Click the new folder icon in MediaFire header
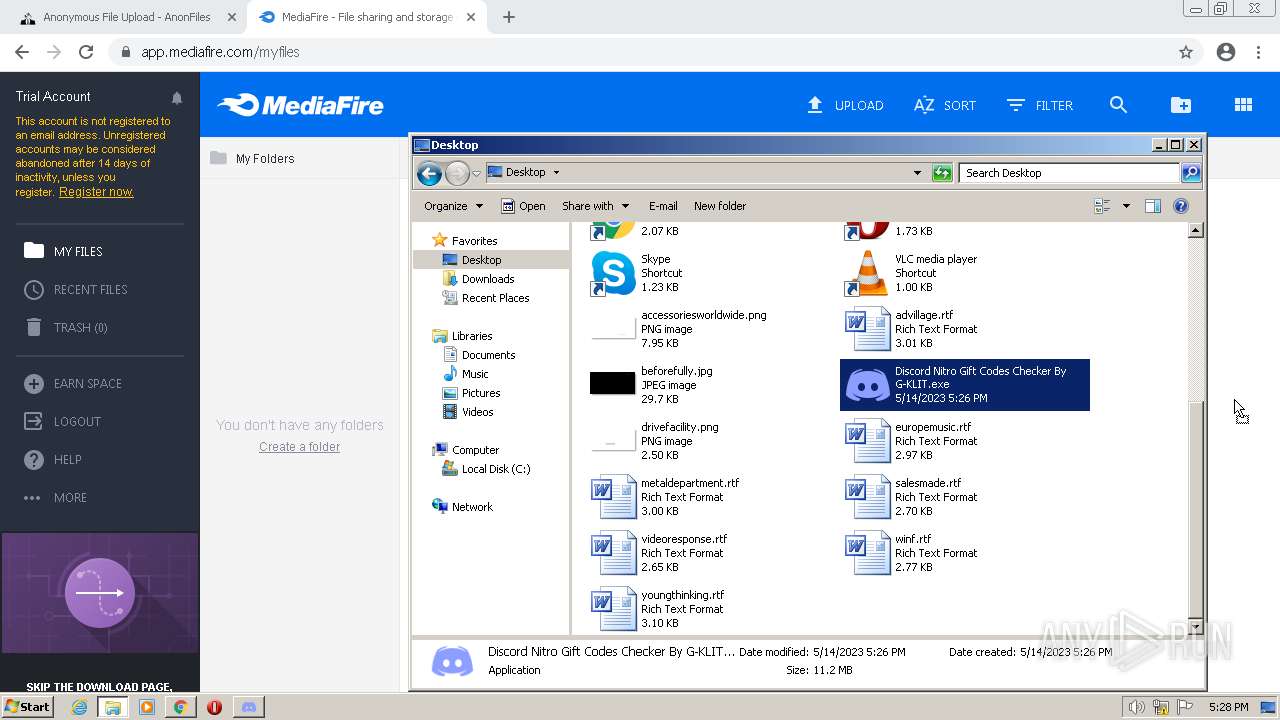The height and width of the screenshot is (720, 1280). coord(1180,105)
